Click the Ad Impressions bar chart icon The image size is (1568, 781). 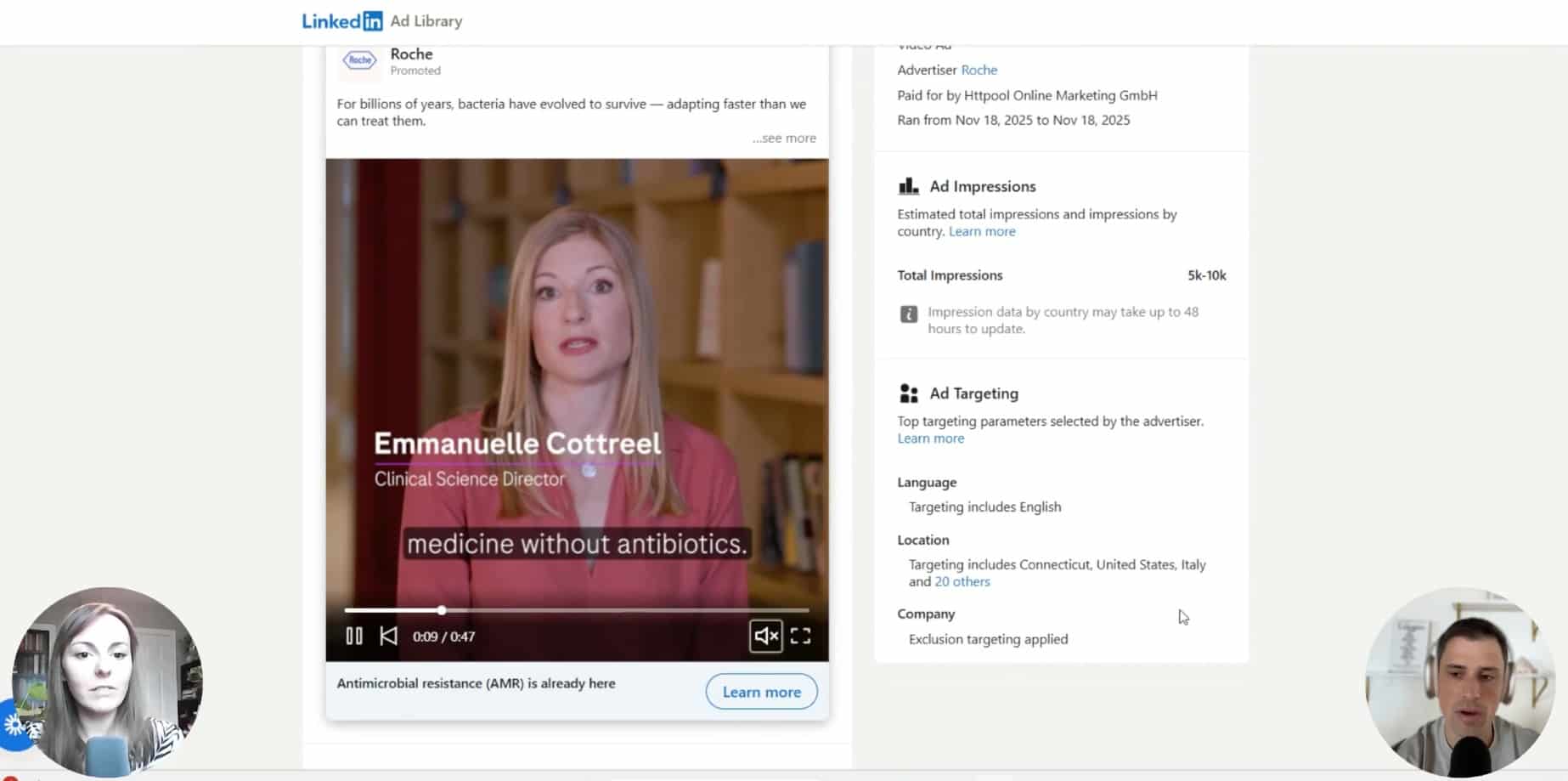tap(908, 186)
